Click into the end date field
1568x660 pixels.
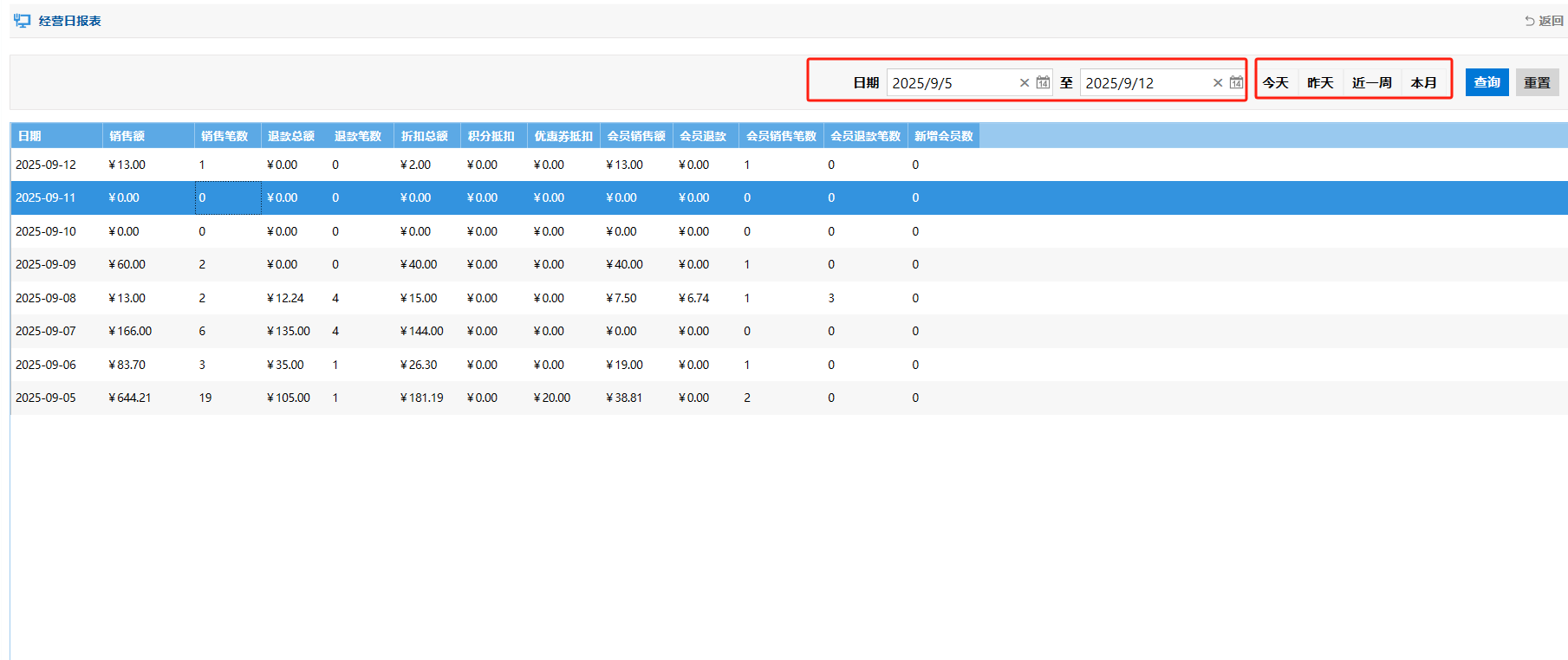tap(1144, 83)
